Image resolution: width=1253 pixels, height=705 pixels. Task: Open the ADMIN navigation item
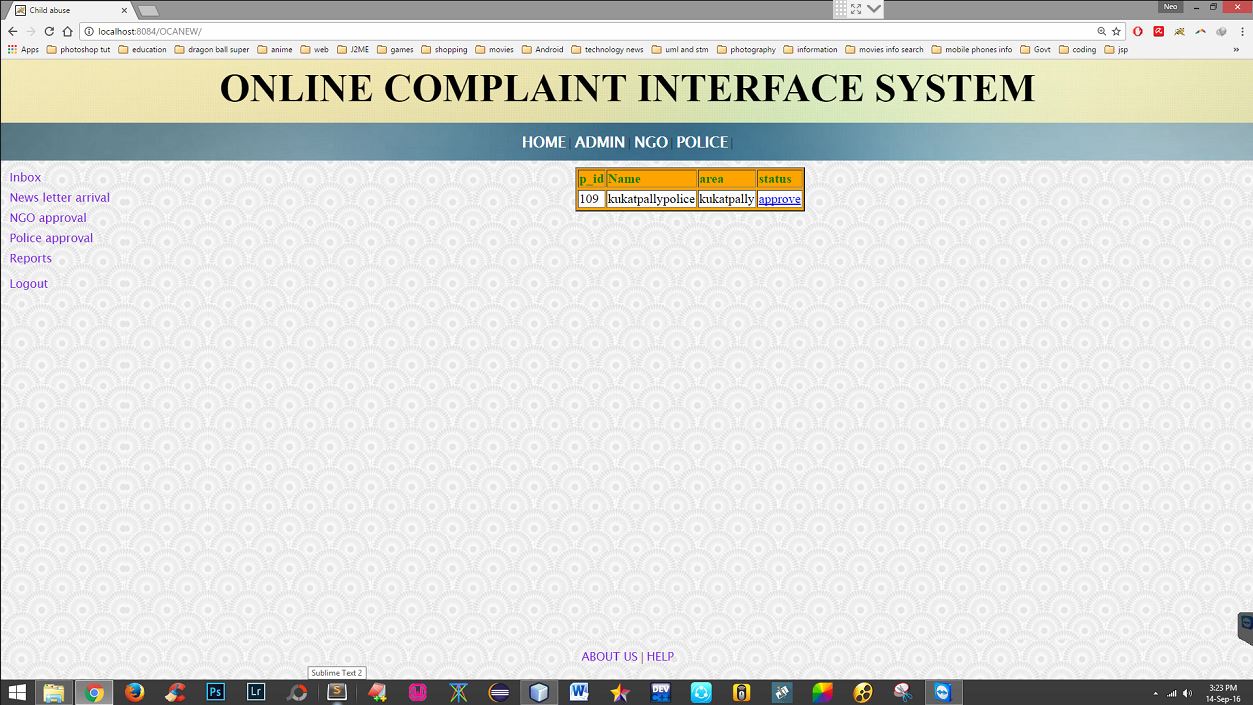(x=600, y=142)
